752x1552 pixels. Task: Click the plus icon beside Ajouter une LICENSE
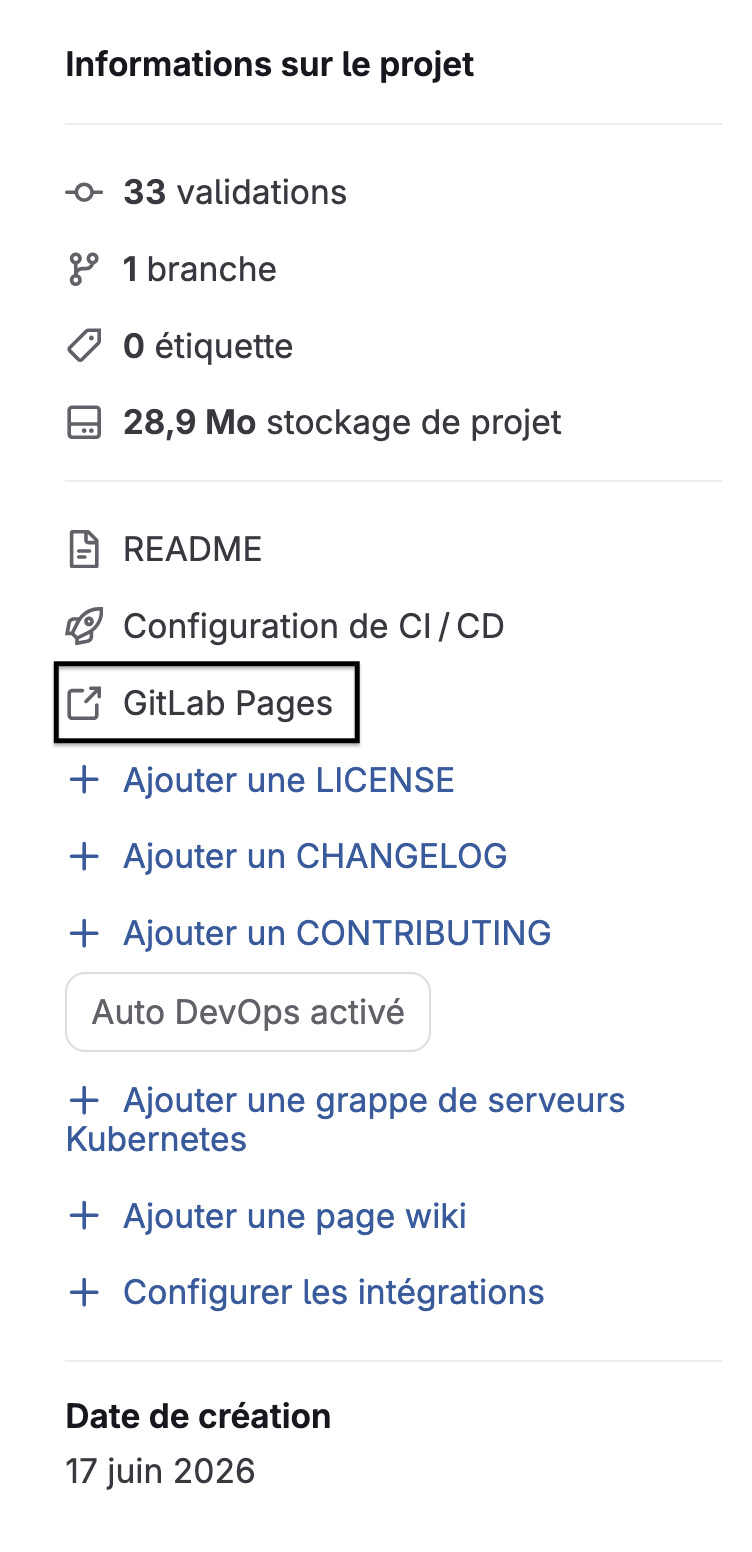coord(84,780)
